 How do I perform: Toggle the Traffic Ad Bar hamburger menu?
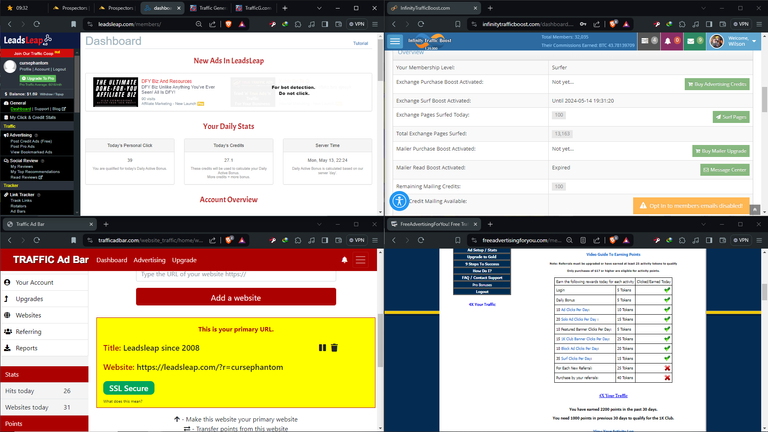pos(360,260)
